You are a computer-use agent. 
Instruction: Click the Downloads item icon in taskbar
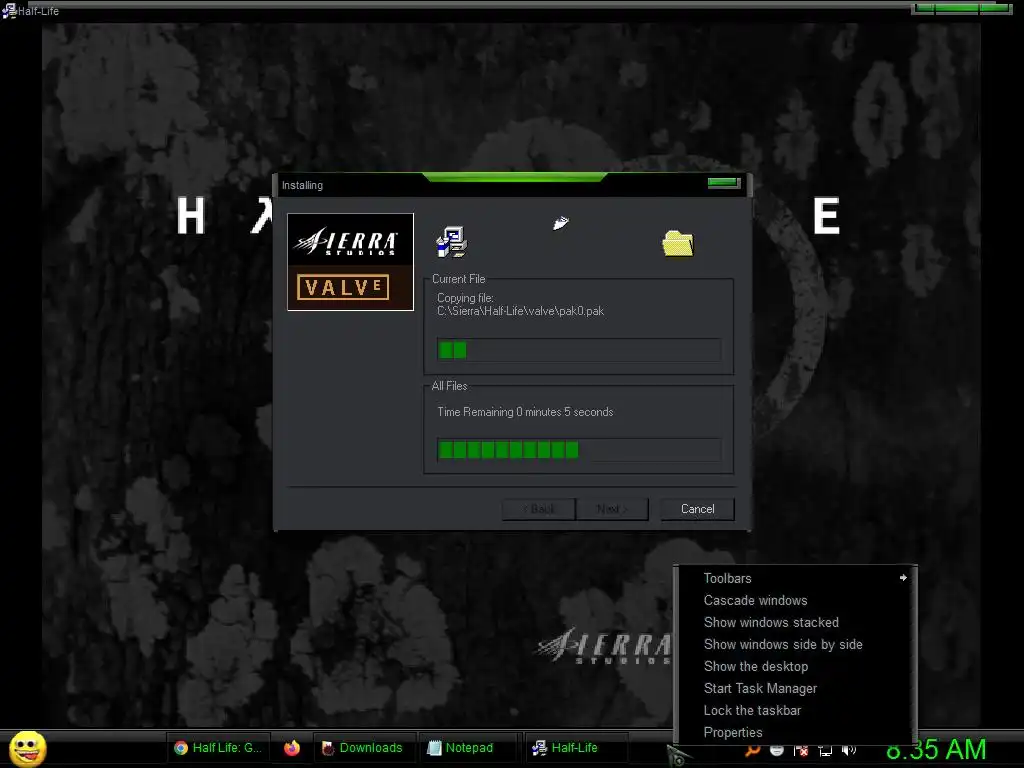pos(328,748)
